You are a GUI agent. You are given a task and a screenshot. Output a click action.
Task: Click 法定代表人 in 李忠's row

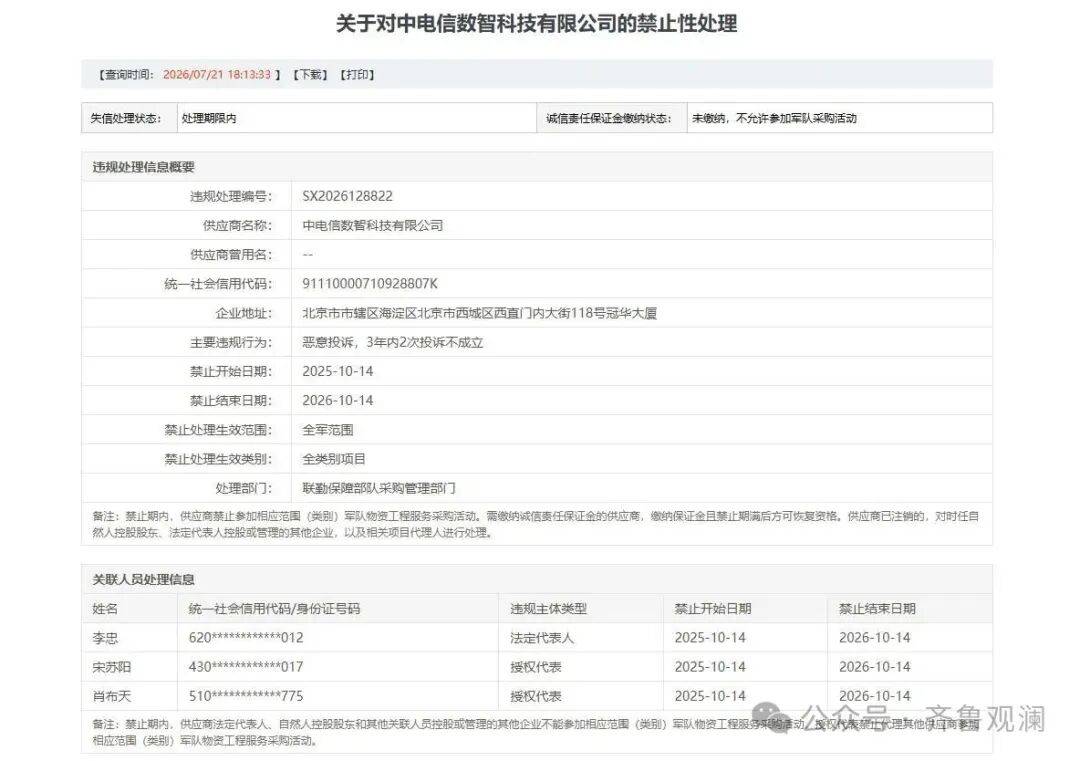[x=542, y=638]
